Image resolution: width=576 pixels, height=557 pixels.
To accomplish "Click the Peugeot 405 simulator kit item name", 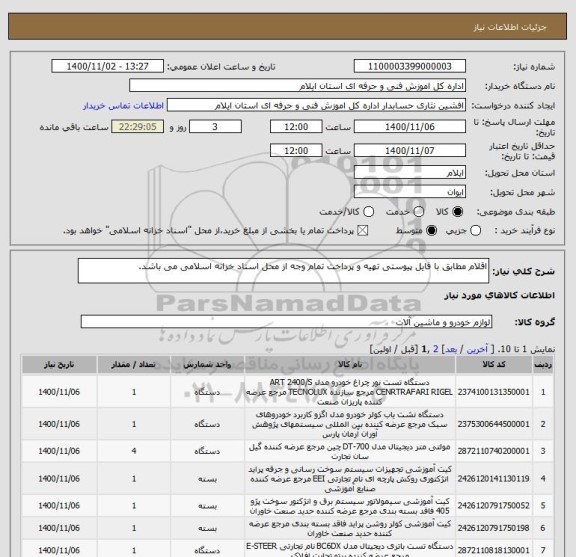I will tap(350, 506).
